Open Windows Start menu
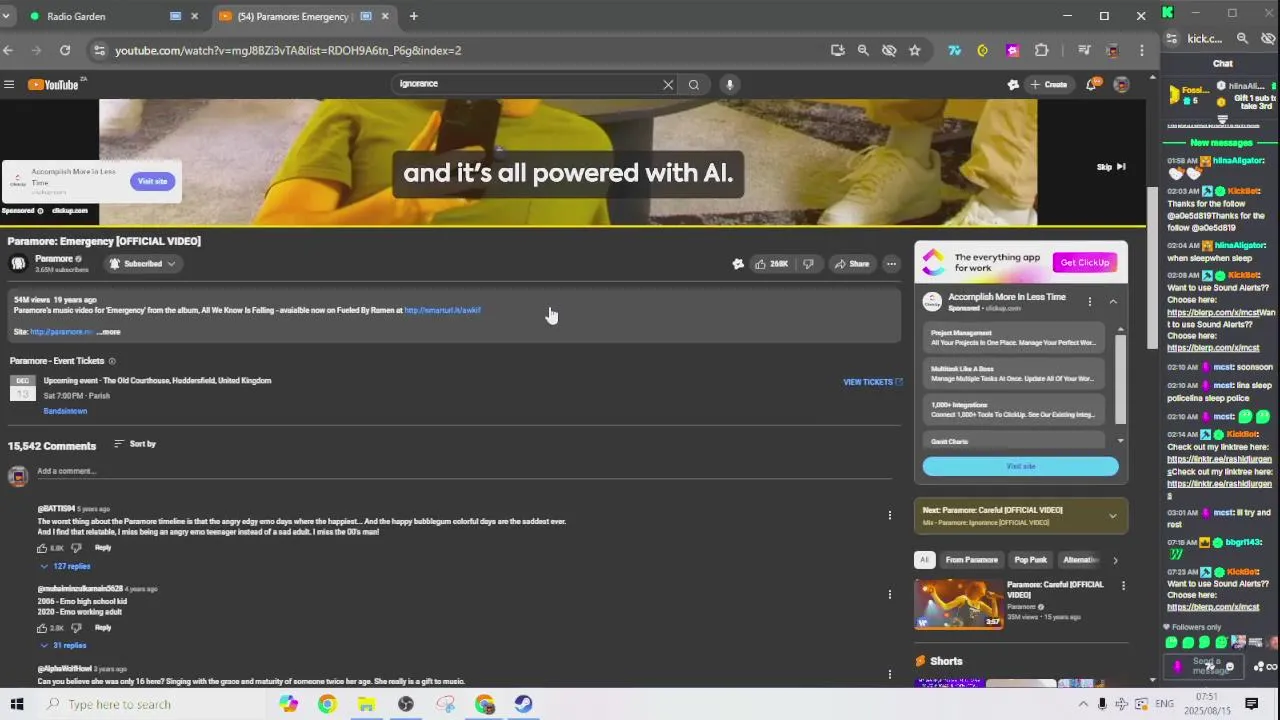Image resolution: width=1280 pixels, height=720 pixels. (x=16, y=704)
